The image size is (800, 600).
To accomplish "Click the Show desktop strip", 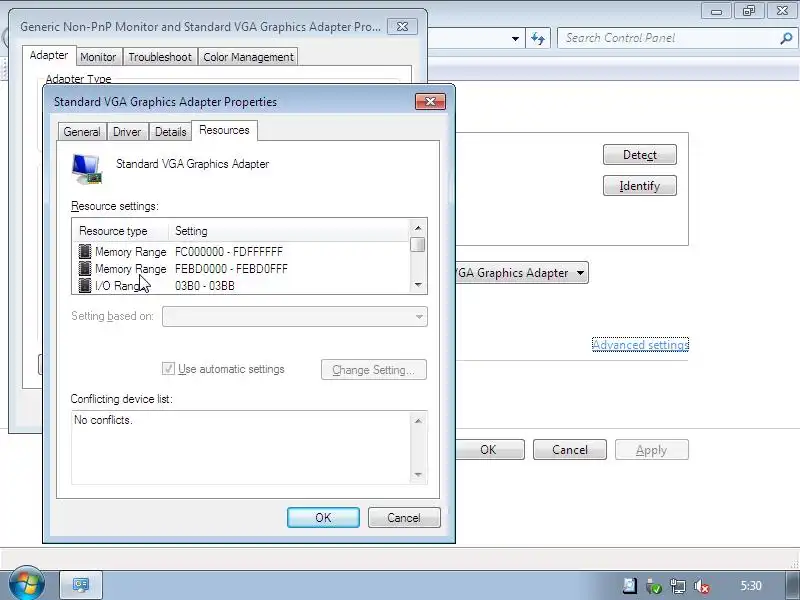I will click(792, 585).
